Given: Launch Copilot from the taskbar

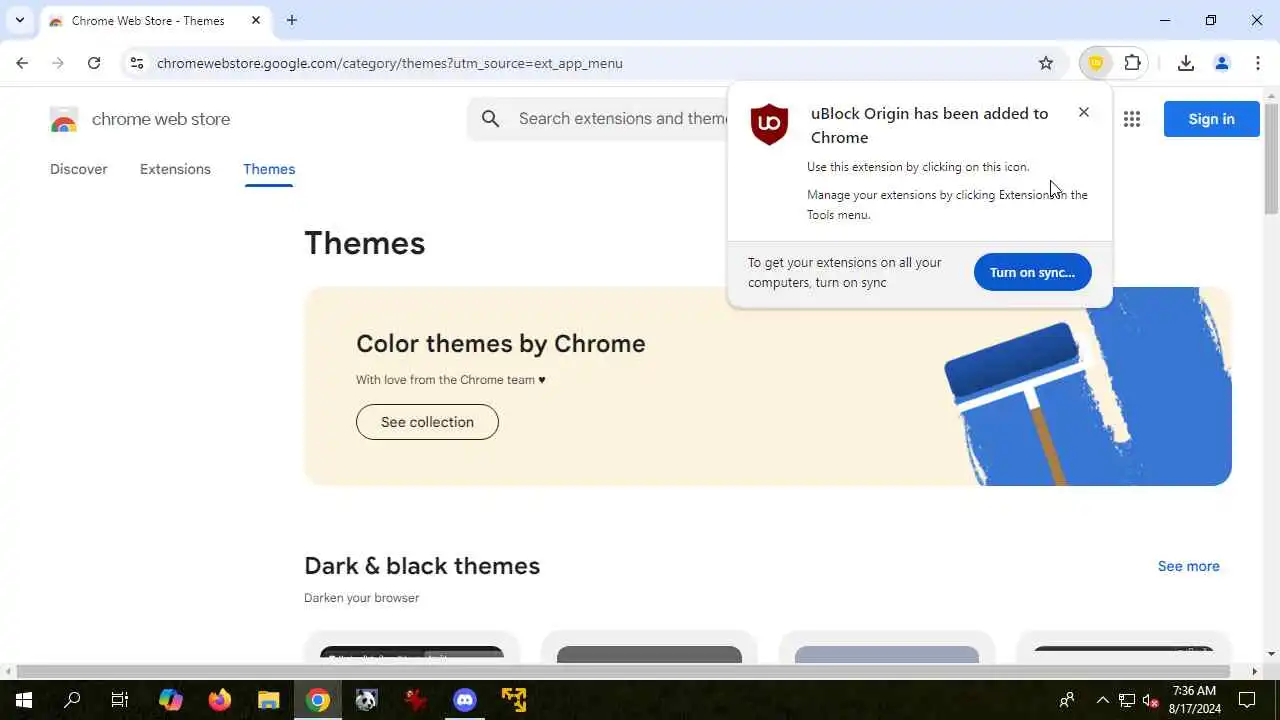Looking at the screenshot, I should 170,700.
